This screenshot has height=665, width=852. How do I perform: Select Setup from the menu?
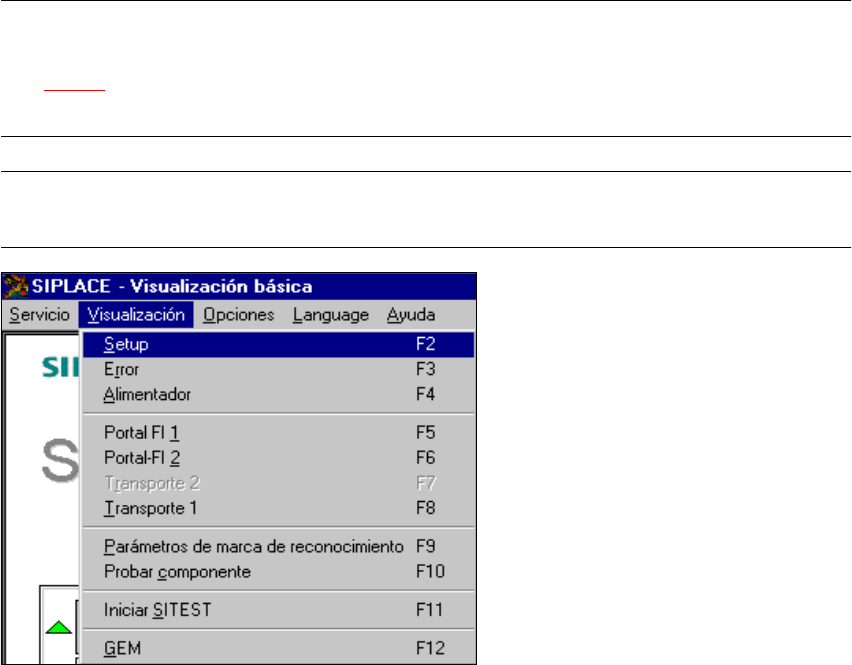[279, 344]
